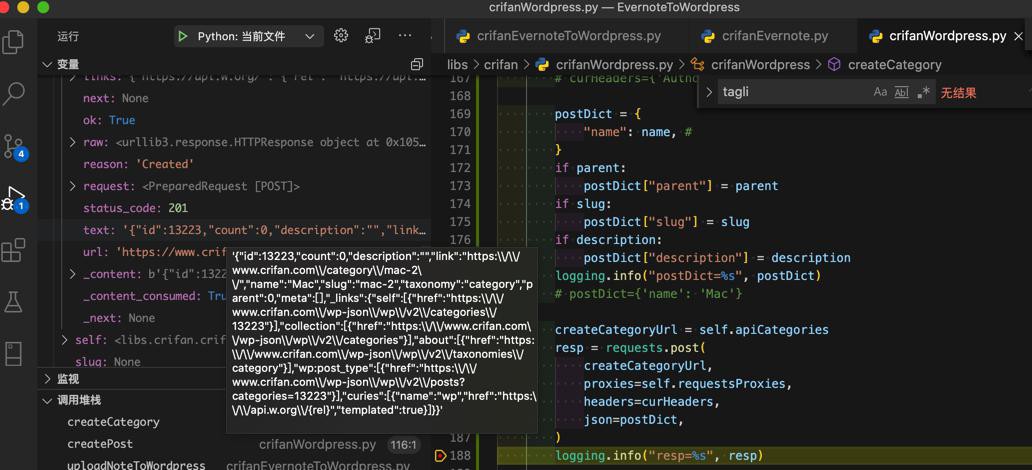Viewport: 1032px width, 470px height.
Task: Select the reason: 'Created' variable
Action: click(139, 164)
